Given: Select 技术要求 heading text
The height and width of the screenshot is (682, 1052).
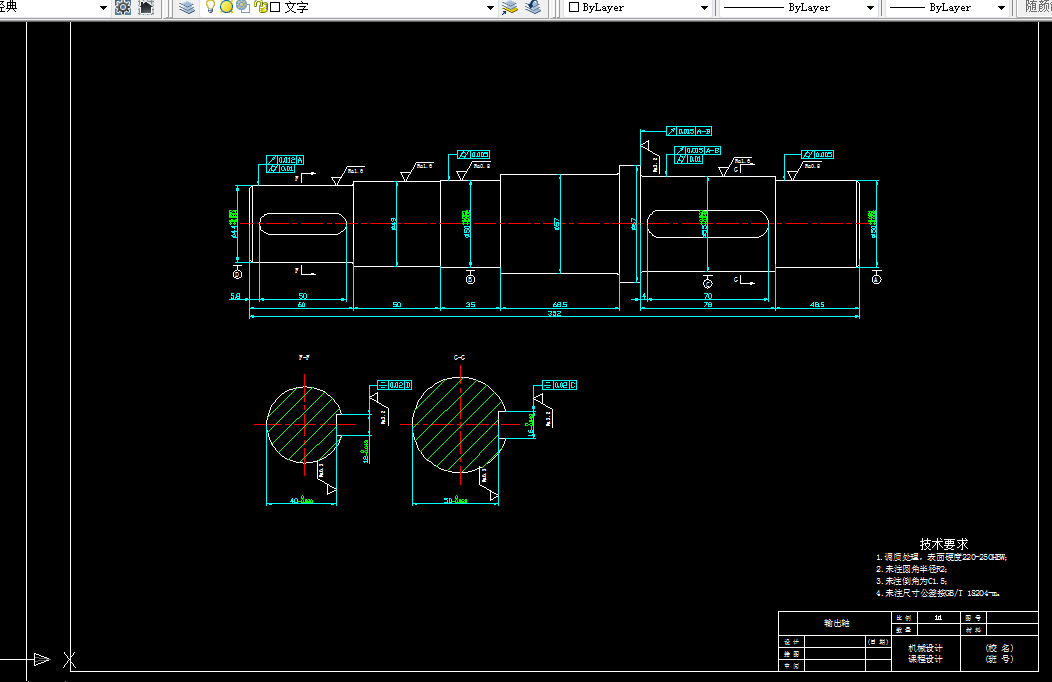Looking at the screenshot, I should pos(944,544).
